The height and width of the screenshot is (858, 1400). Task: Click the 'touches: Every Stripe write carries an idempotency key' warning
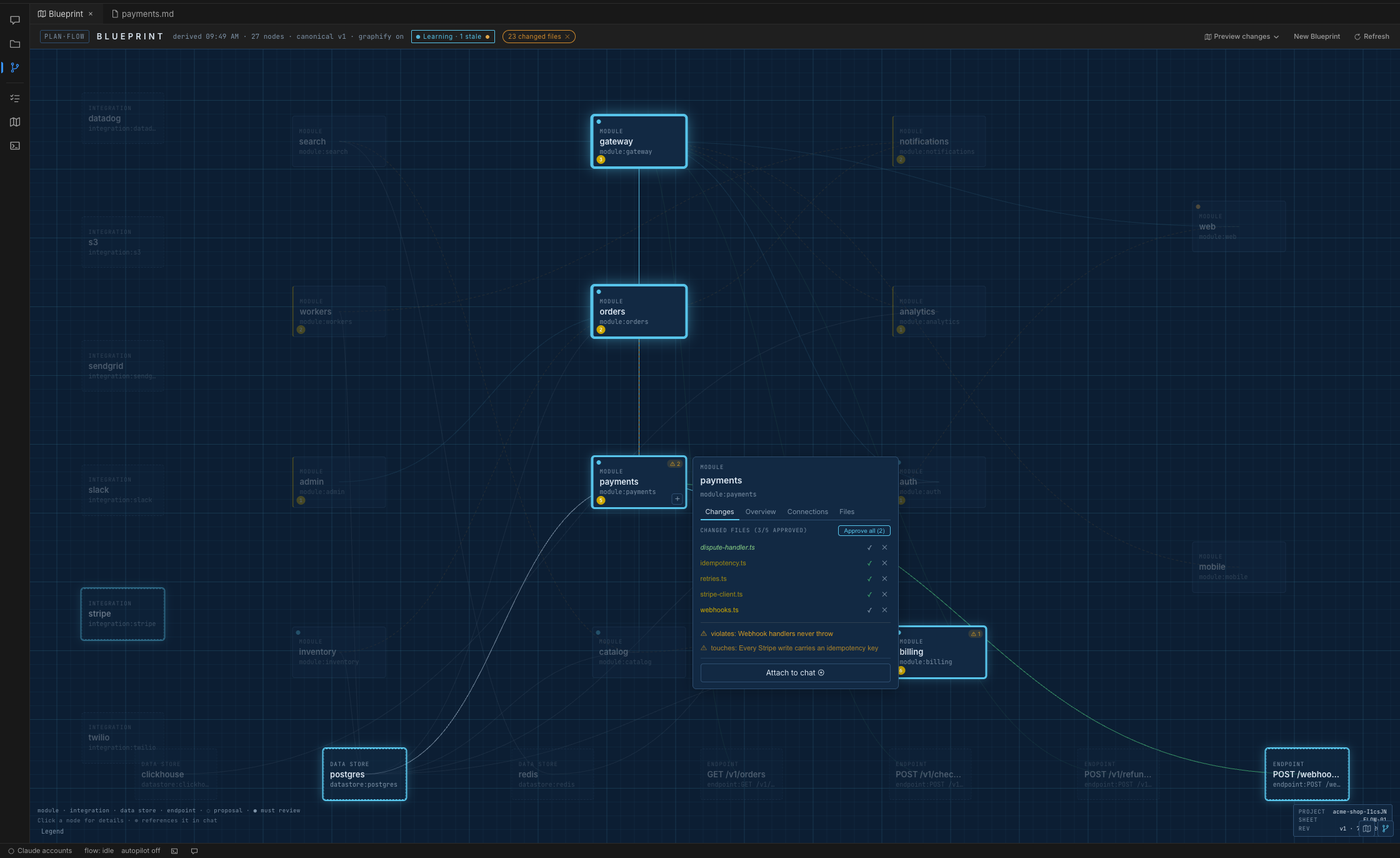point(789,649)
